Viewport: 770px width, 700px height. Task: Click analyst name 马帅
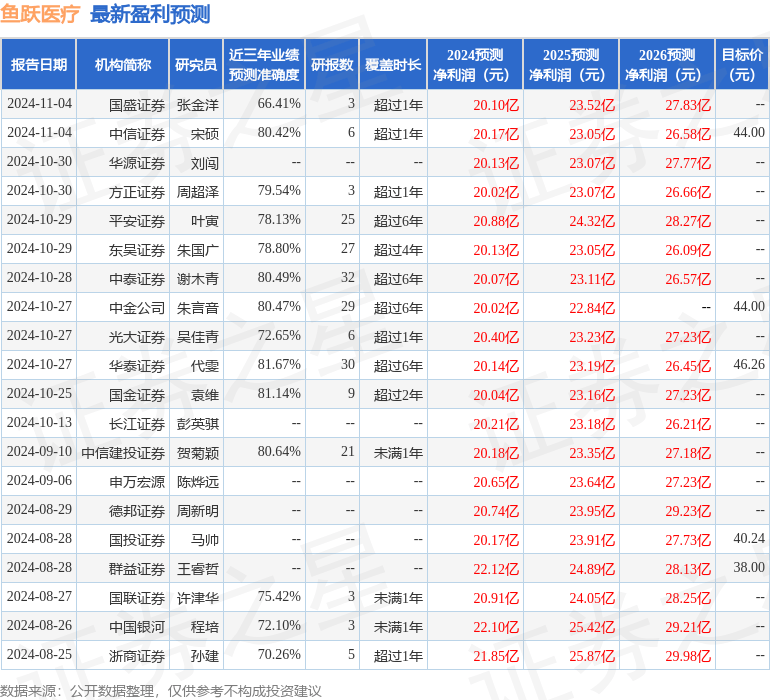click(x=205, y=539)
